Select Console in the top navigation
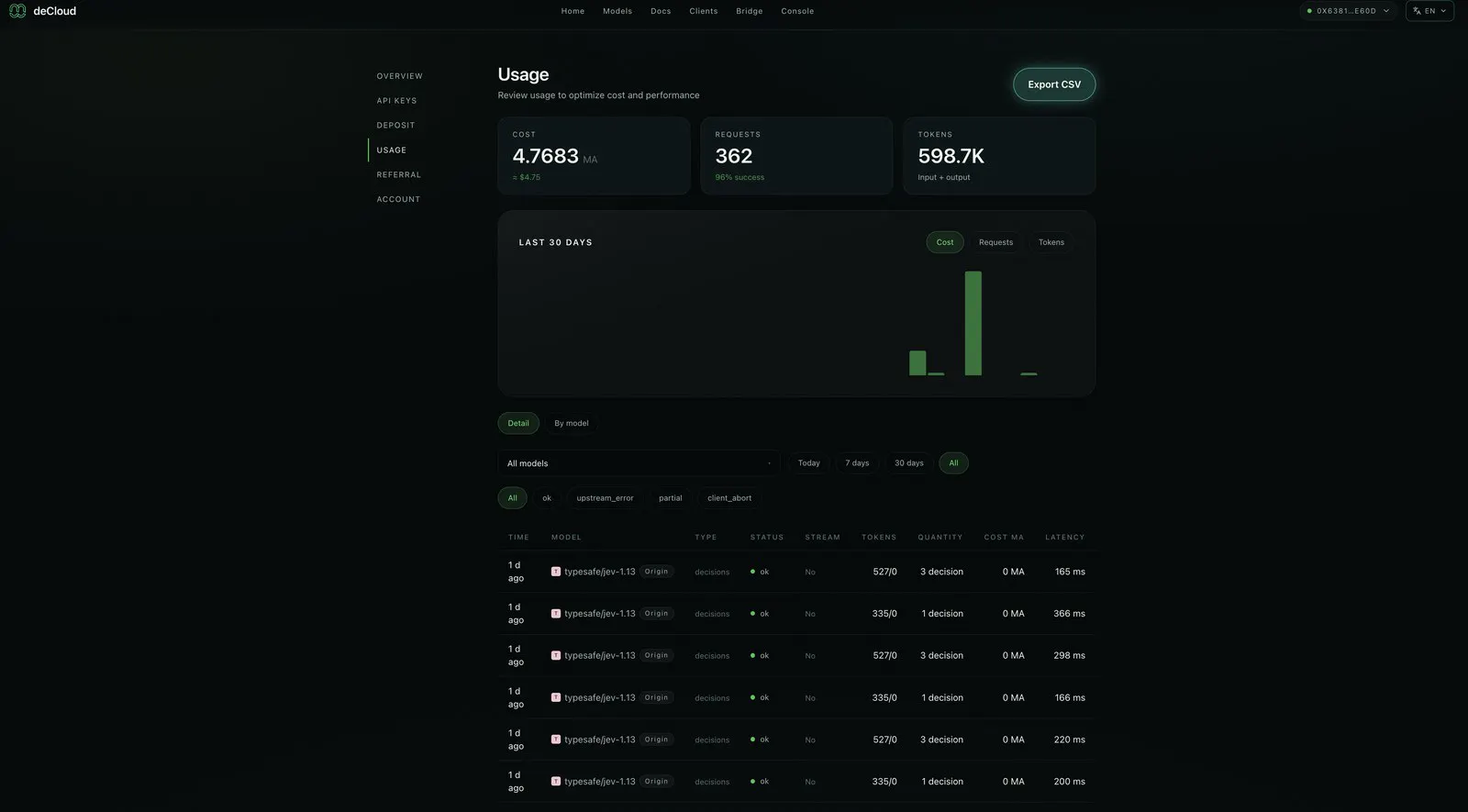This screenshot has width=1468, height=812. tap(797, 11)
